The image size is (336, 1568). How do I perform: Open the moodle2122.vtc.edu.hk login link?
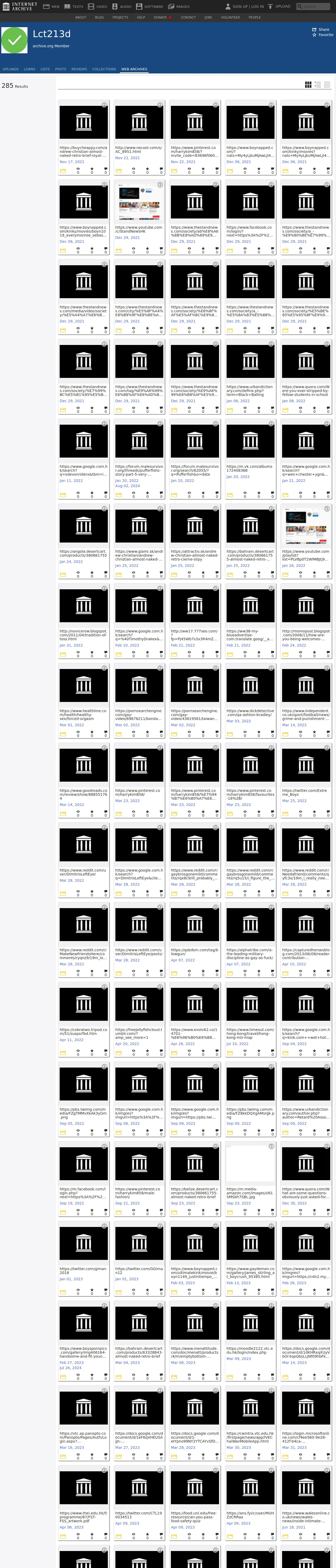250,1350
